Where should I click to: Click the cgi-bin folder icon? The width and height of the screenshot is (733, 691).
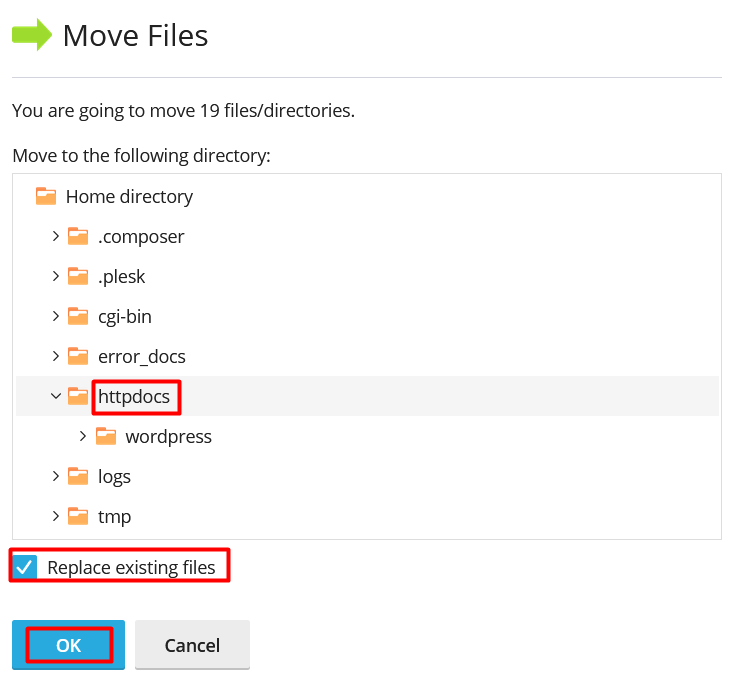78,317
